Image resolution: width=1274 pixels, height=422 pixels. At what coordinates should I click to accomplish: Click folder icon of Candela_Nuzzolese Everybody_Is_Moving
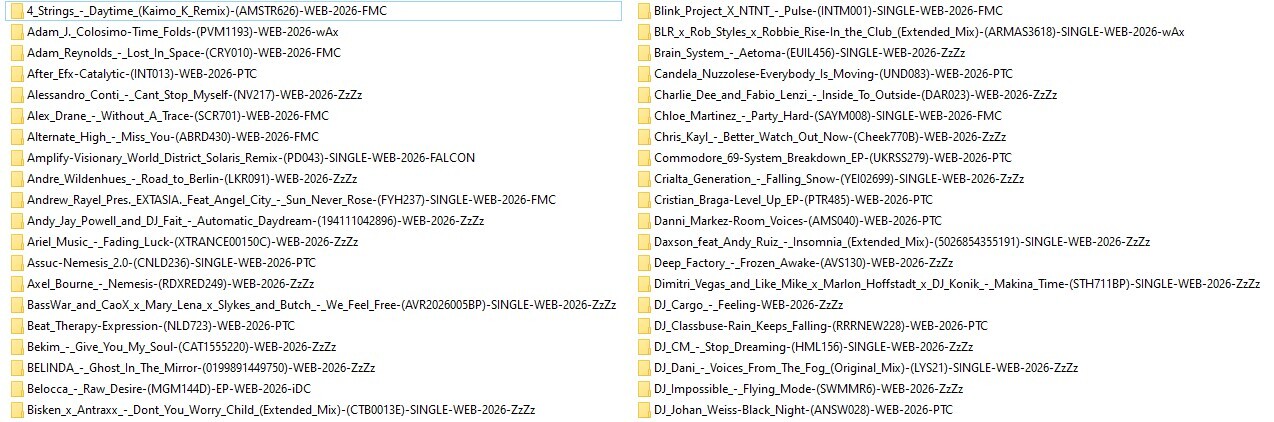643,74
